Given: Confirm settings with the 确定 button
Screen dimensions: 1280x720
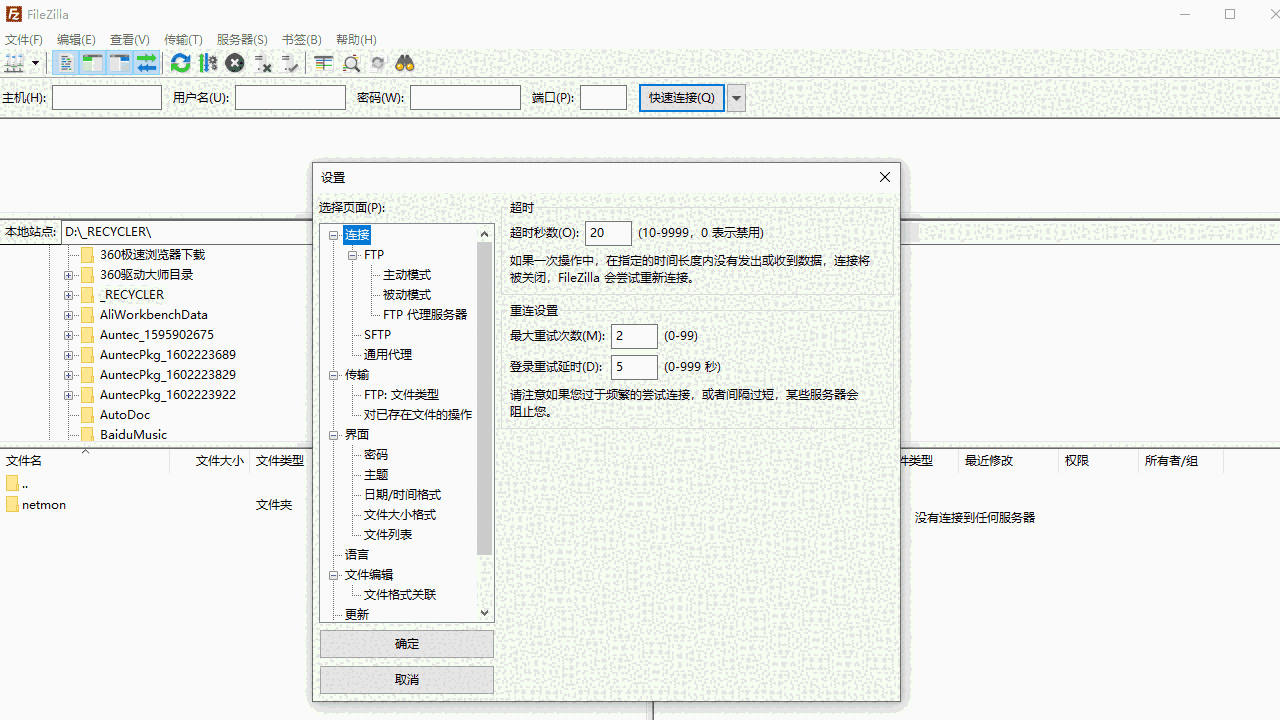Looking at the screenshot, I should click(x=406, y=643).
